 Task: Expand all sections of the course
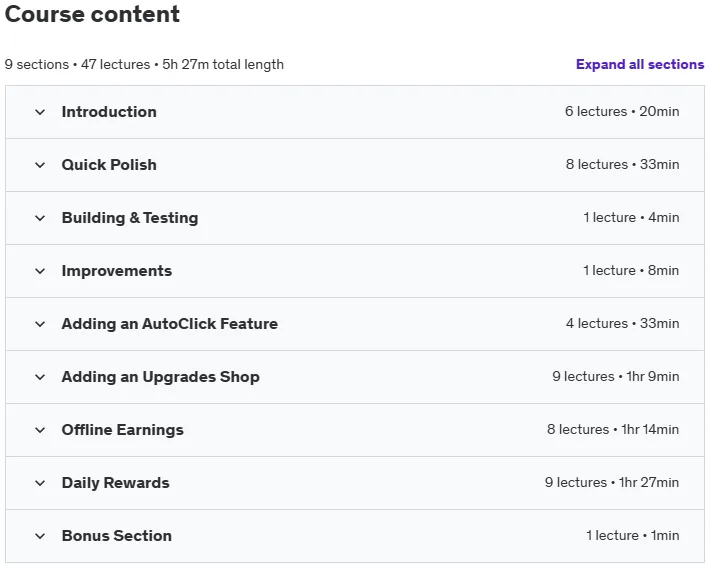click(x=640, y=64)
